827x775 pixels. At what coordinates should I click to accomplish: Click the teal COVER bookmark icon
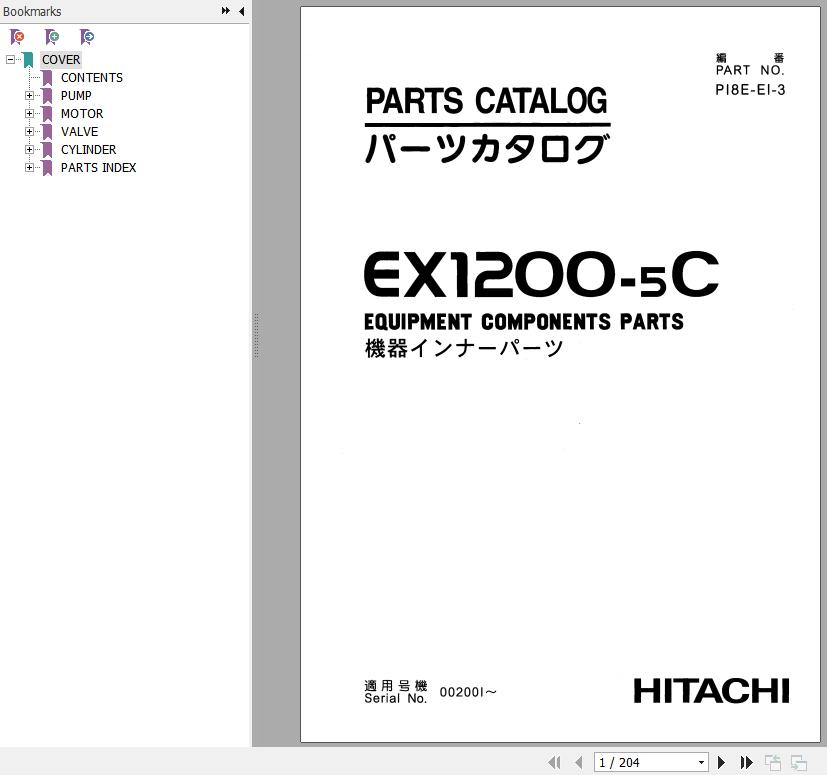coord(28,60)
